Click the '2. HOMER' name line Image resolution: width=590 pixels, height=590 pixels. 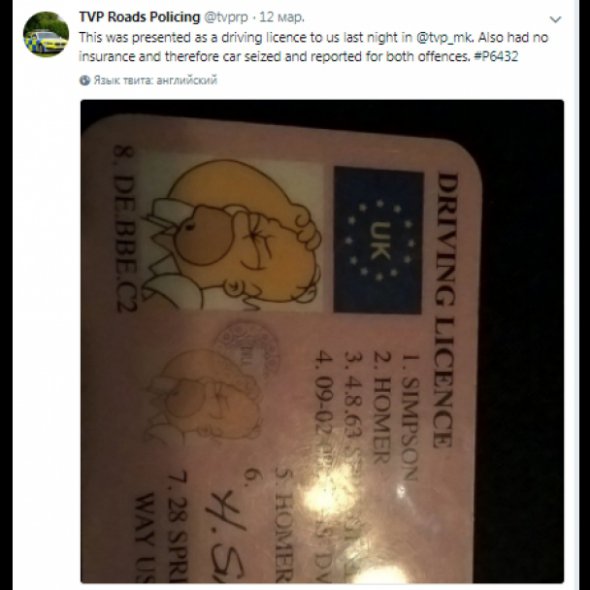click(x=381, y=408)
